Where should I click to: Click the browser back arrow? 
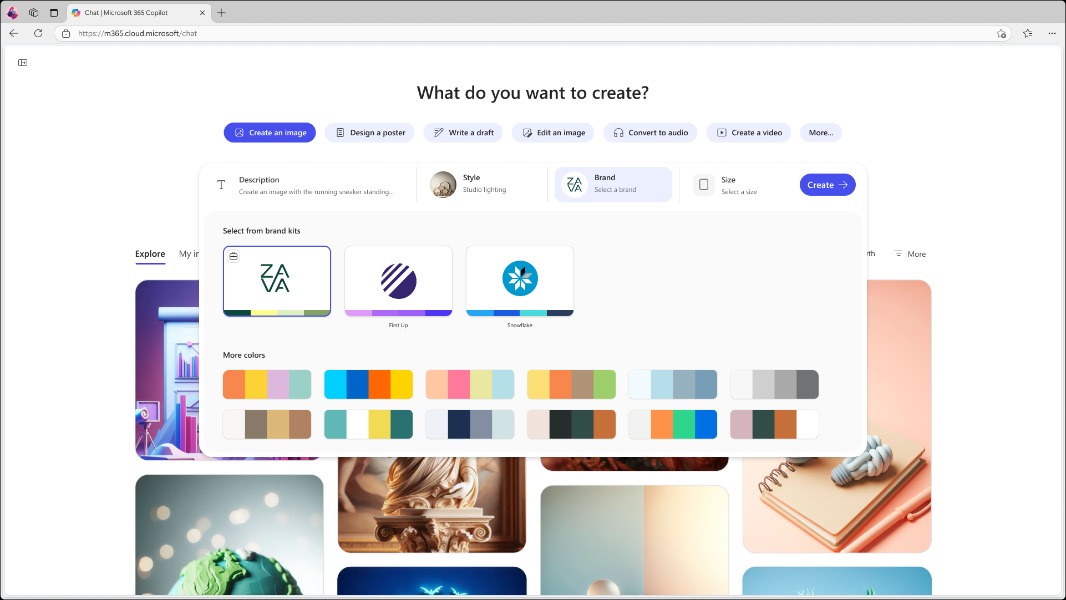pos(14,33)
